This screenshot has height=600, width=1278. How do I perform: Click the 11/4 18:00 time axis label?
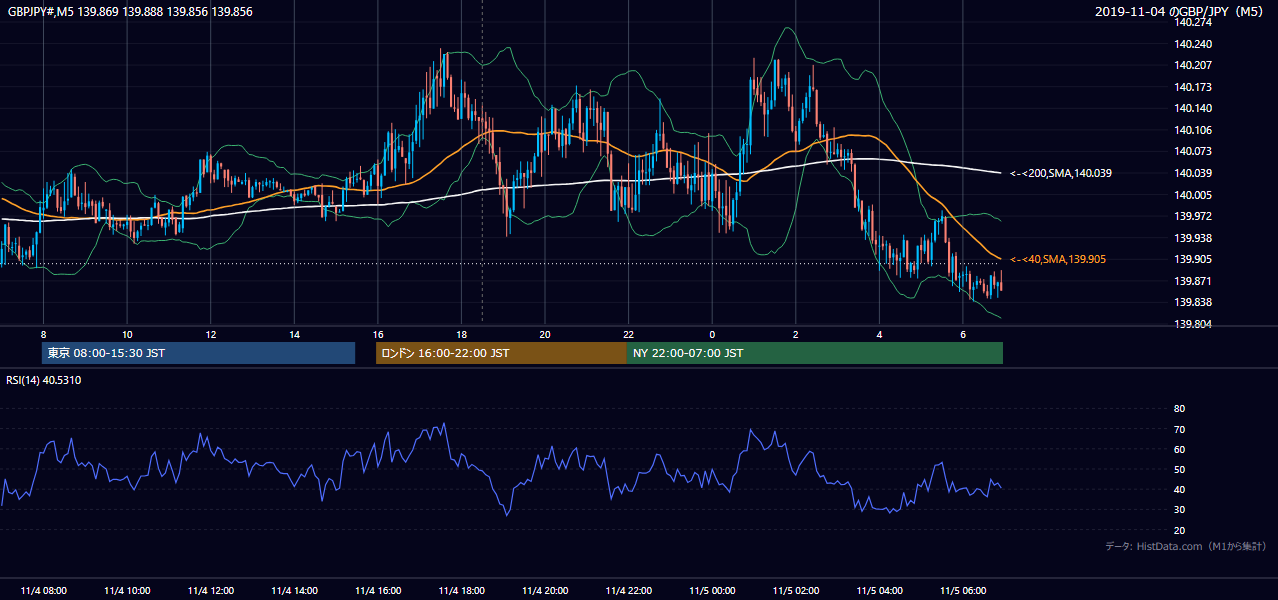pyautogui.click(x=461, y=590)
